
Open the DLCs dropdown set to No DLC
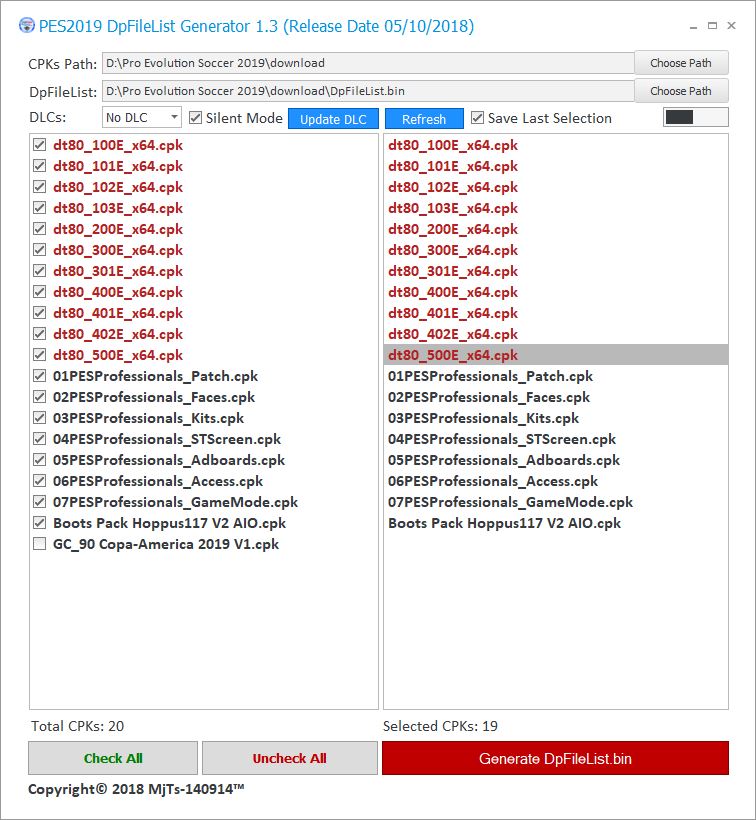pyautogui.click(x=142, y=118)
